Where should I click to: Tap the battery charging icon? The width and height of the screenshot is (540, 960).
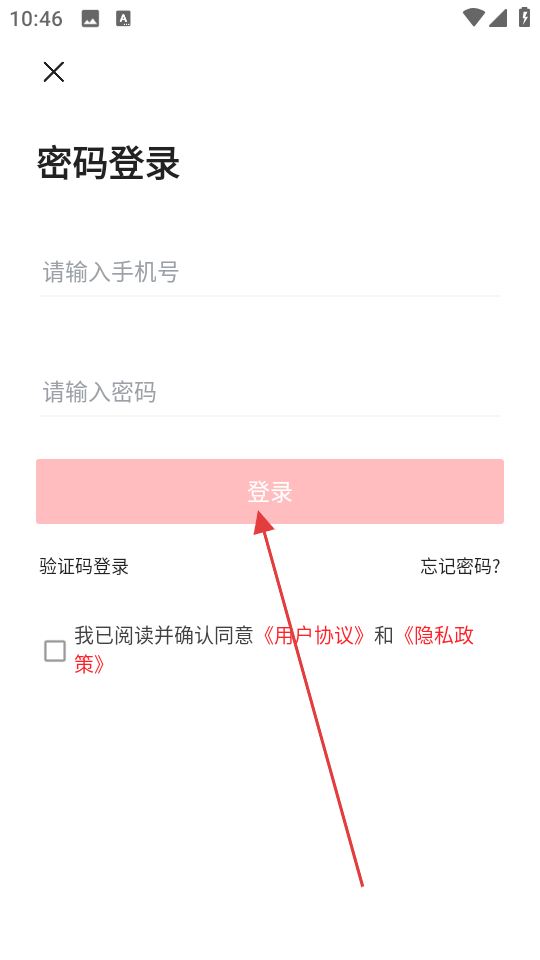point(525,17)
